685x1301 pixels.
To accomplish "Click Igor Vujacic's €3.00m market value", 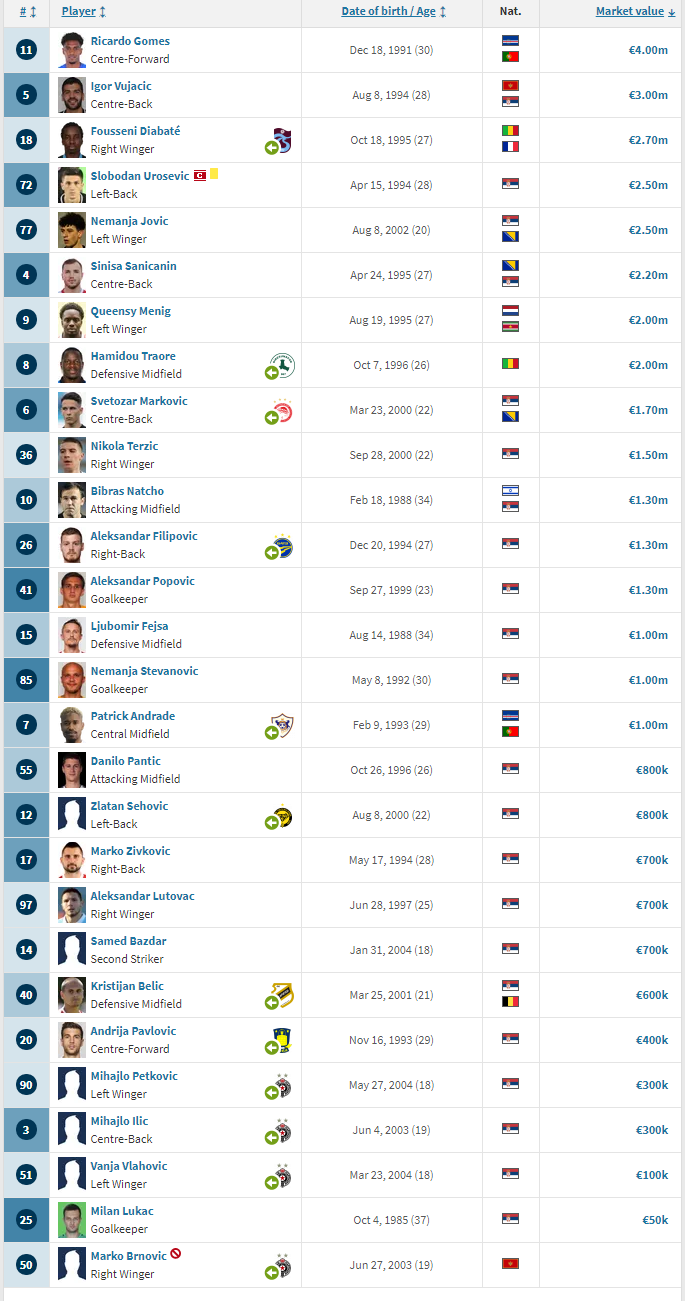I will tap(648, 95).
